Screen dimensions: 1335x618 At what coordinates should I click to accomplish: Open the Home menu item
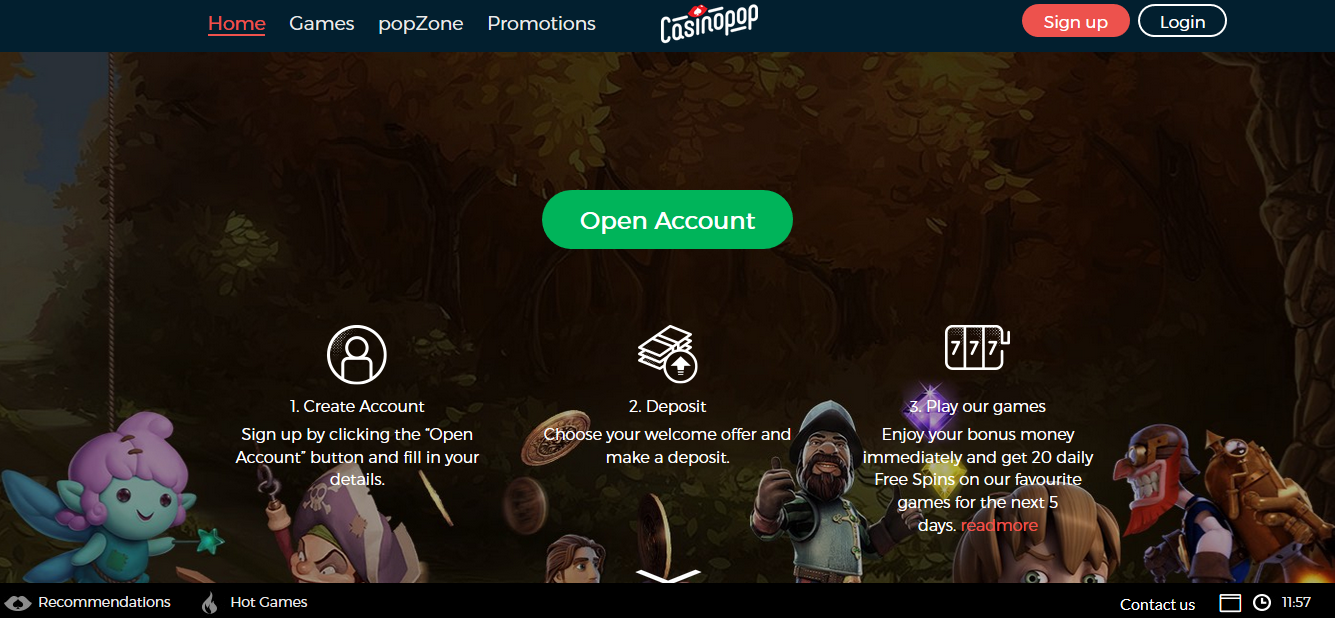(237, 23)
